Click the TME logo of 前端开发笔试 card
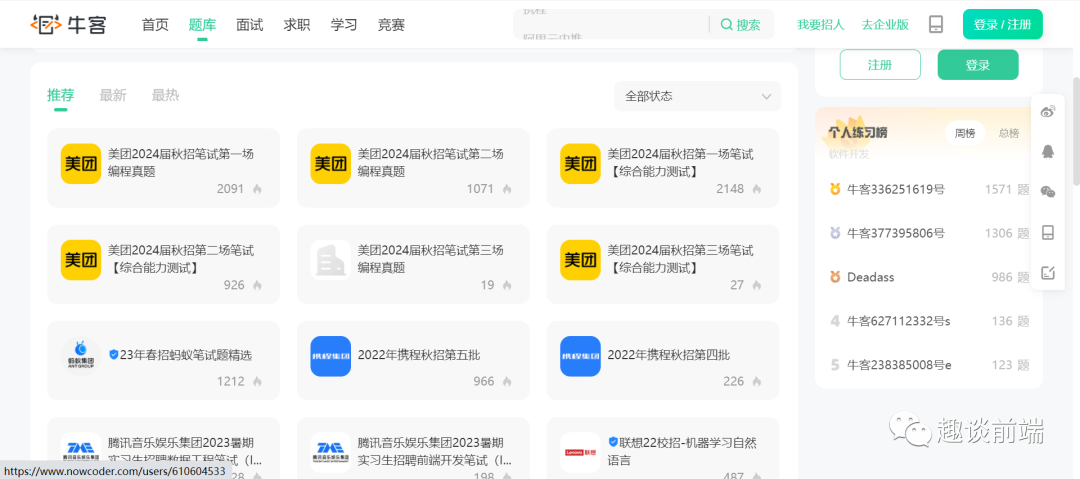 (x=331, y=452)
